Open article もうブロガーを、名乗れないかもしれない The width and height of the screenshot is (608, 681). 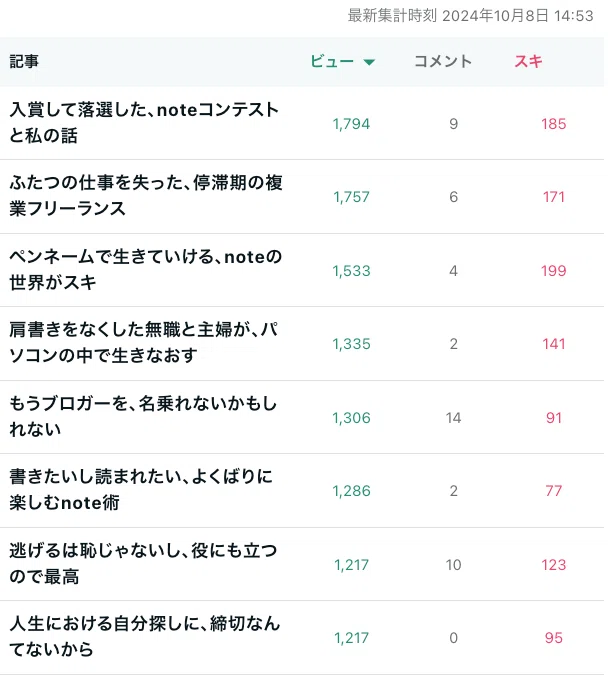143,416
